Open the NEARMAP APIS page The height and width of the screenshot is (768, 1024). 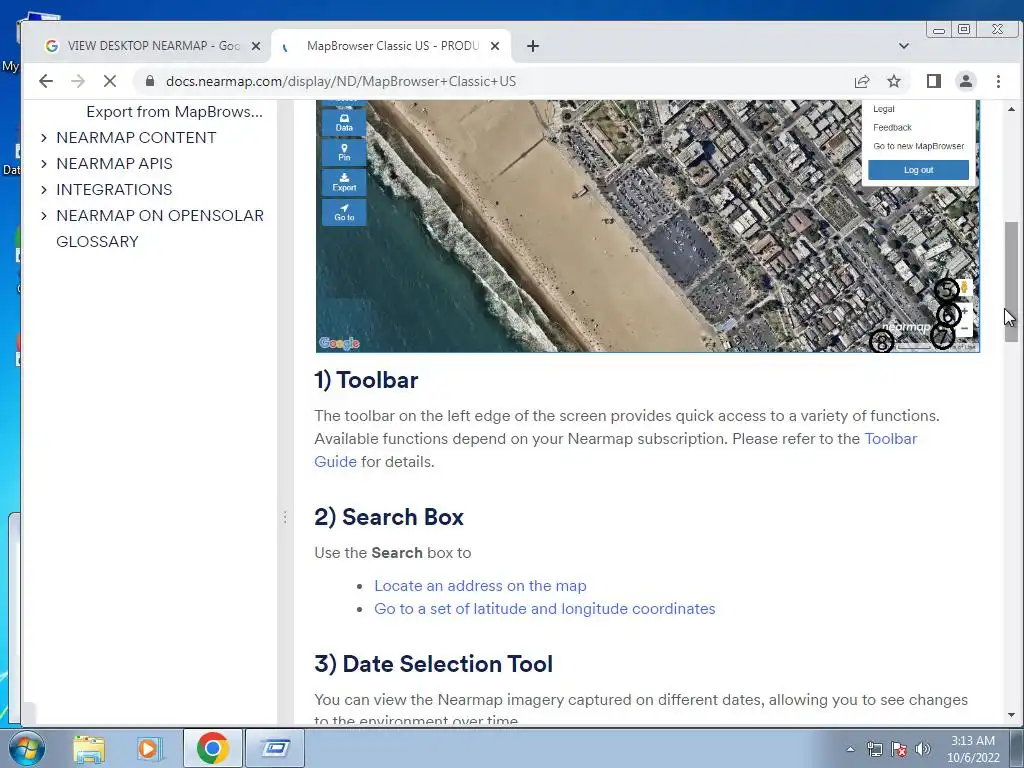114,164
